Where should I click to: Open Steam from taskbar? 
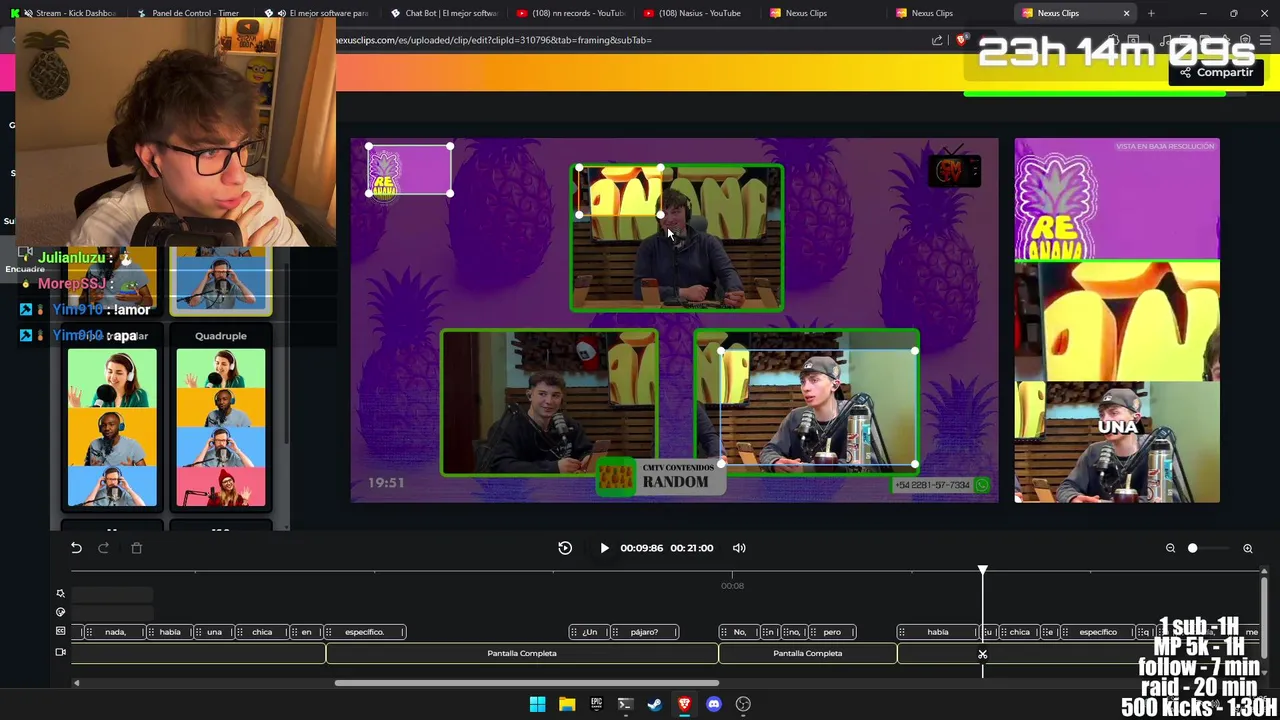654,704
